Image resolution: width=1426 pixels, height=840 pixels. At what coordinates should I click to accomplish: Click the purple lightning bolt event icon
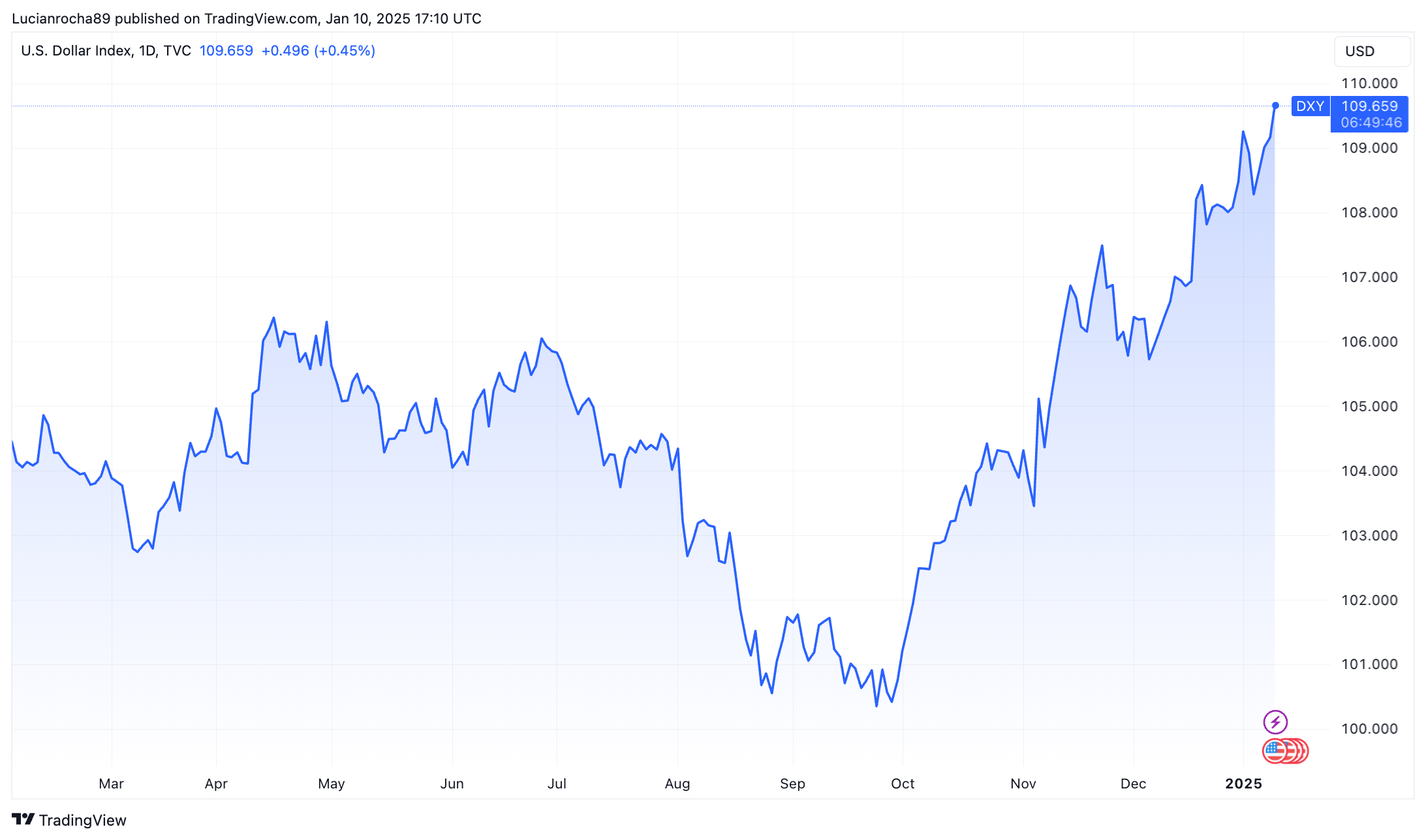click(1275, 722)
